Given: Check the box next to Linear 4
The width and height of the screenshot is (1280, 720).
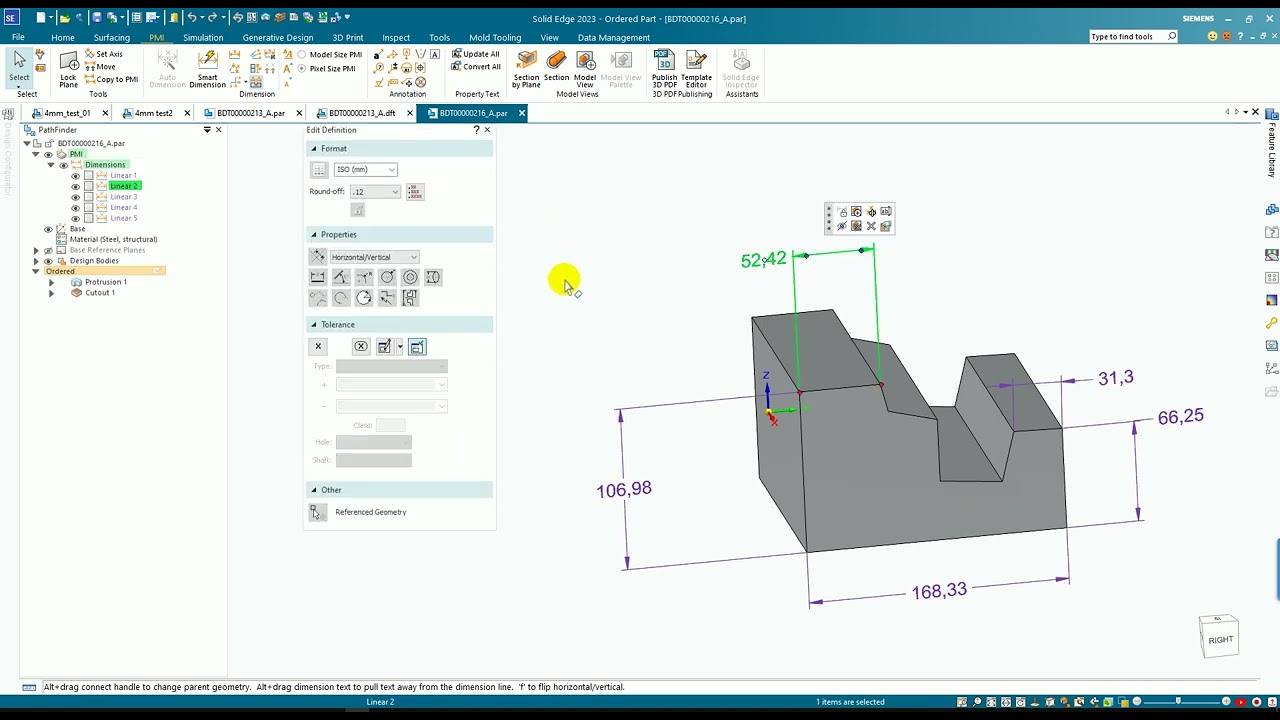Looking at the screenshot, I should click(88, 208).
